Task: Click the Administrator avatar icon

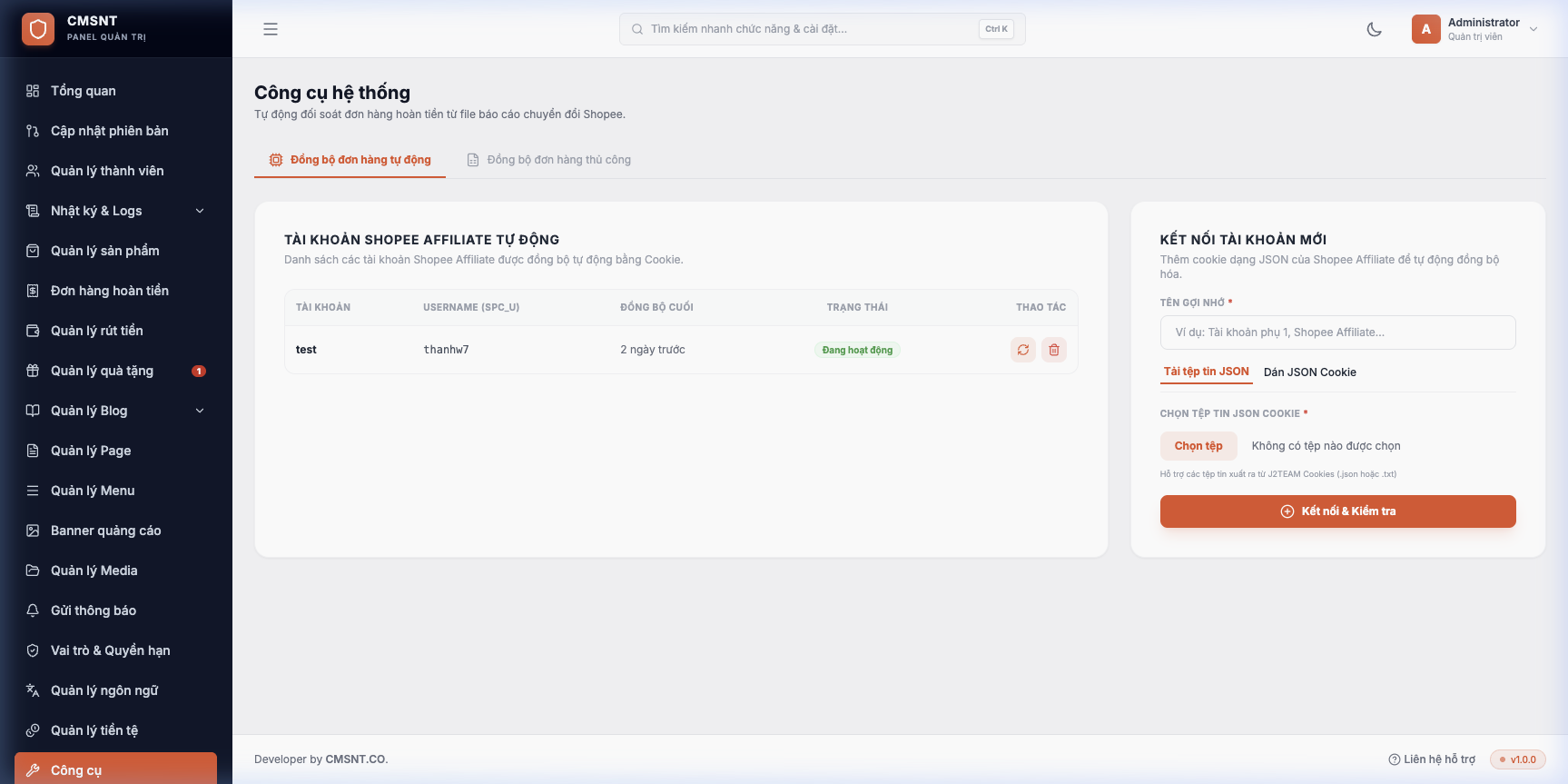Action: point(1426,29)
